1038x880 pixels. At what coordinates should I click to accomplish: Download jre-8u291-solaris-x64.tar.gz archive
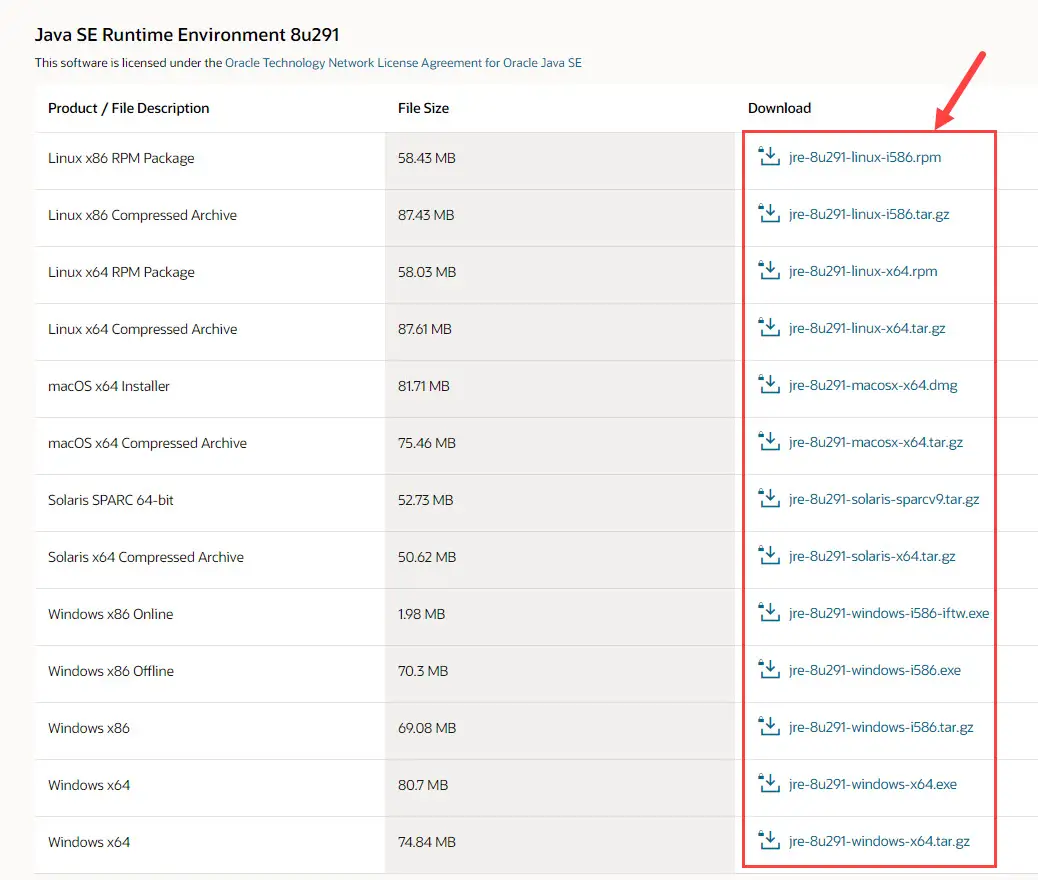point(871,556)
